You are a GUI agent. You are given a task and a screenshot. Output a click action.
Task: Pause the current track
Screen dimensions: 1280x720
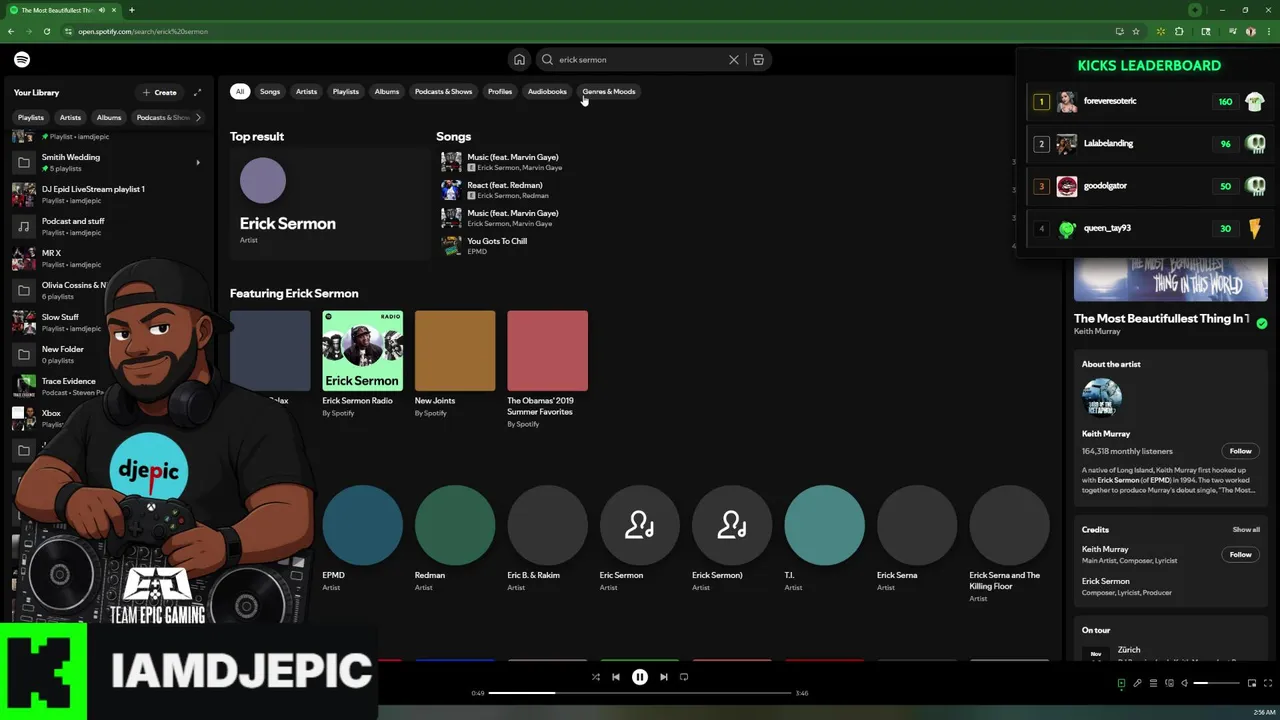(x=640, y=677)
